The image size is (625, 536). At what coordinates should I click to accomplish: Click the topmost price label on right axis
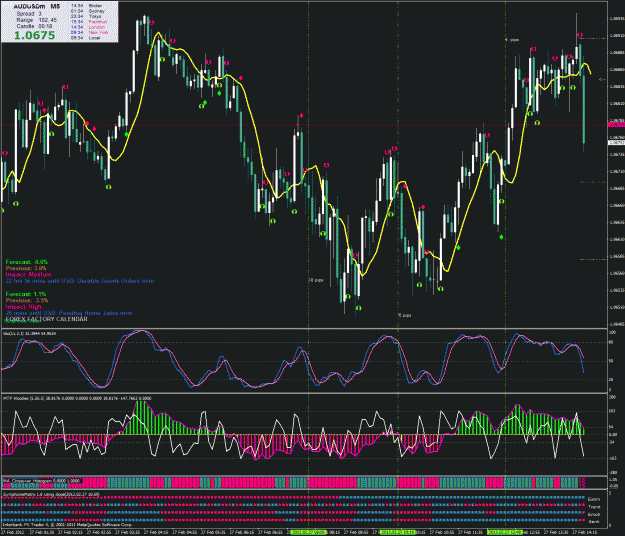617,18
